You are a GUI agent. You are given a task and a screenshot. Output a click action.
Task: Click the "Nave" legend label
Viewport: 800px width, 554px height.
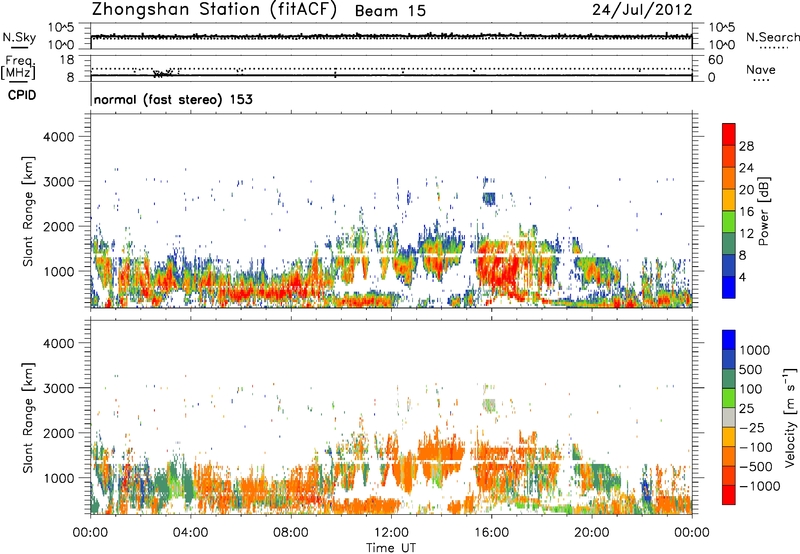[x=761, y=69]
